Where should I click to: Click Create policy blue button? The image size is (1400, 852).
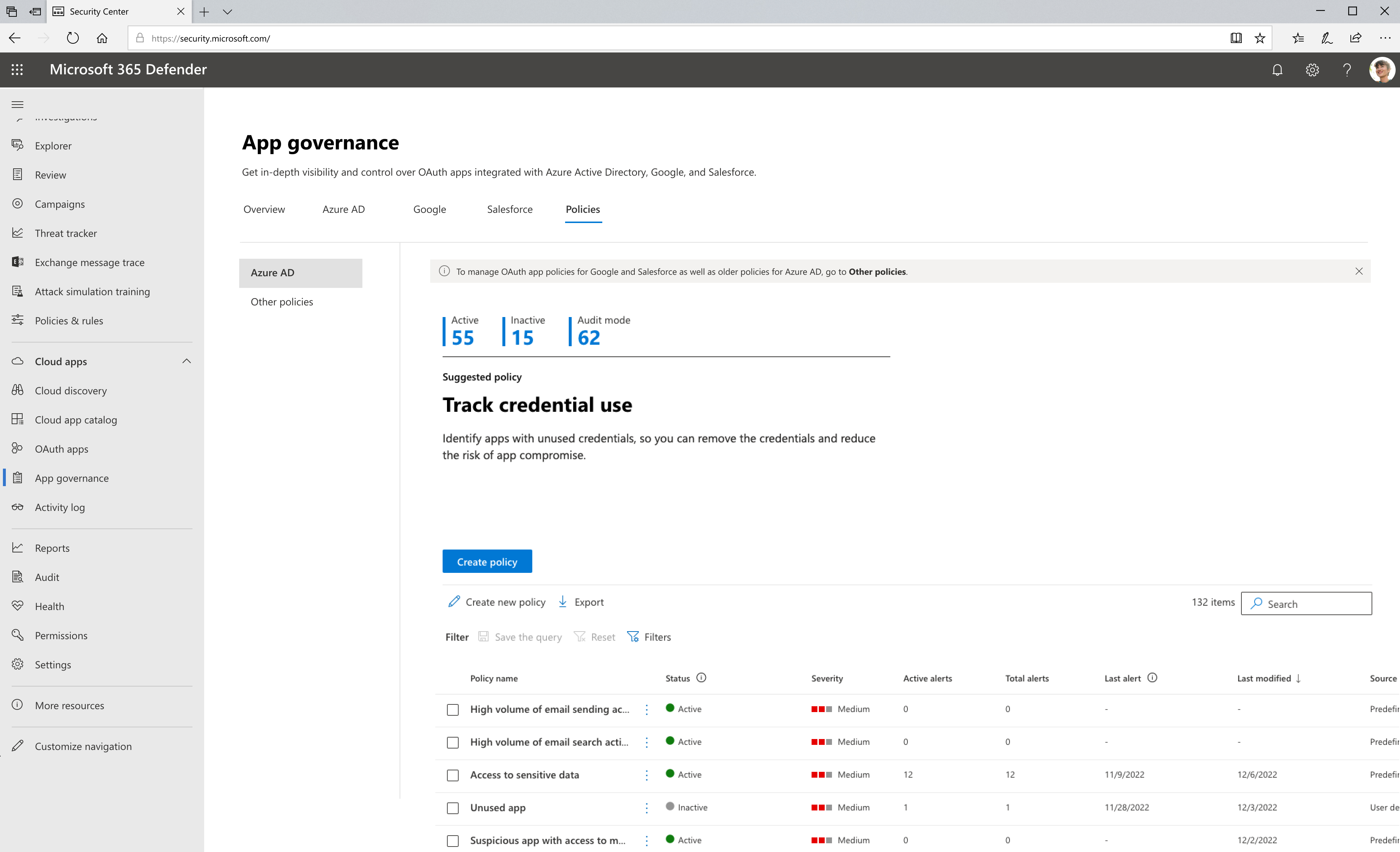[487, 561]
